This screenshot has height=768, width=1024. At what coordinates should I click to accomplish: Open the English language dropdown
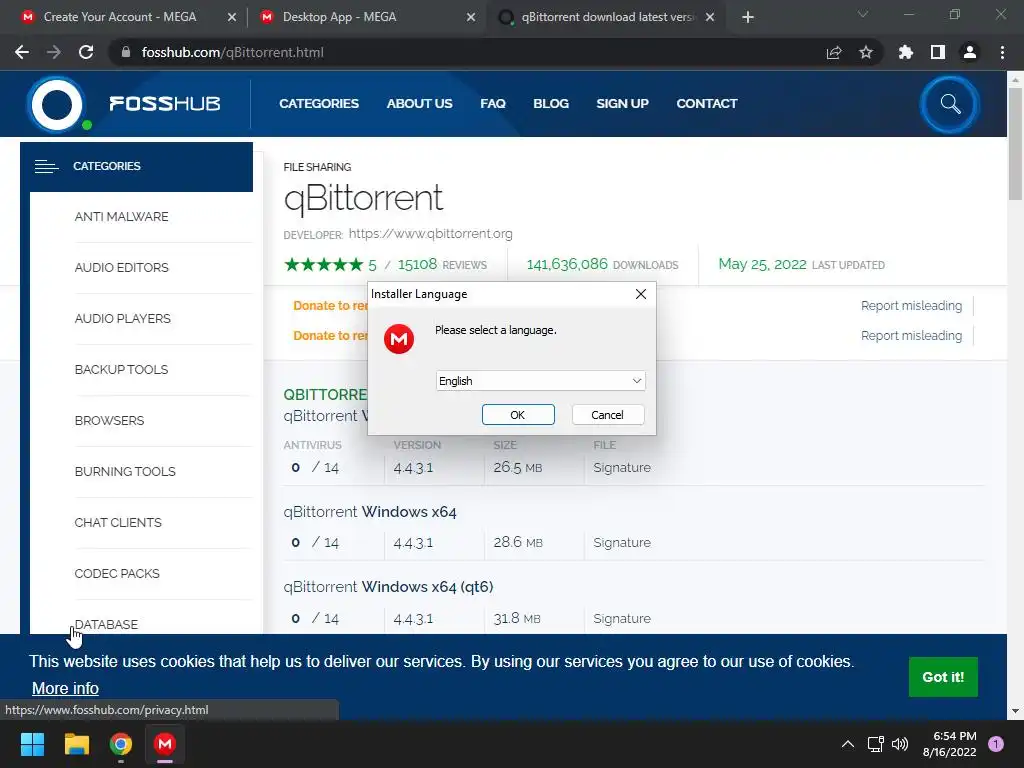pos(541,381)
